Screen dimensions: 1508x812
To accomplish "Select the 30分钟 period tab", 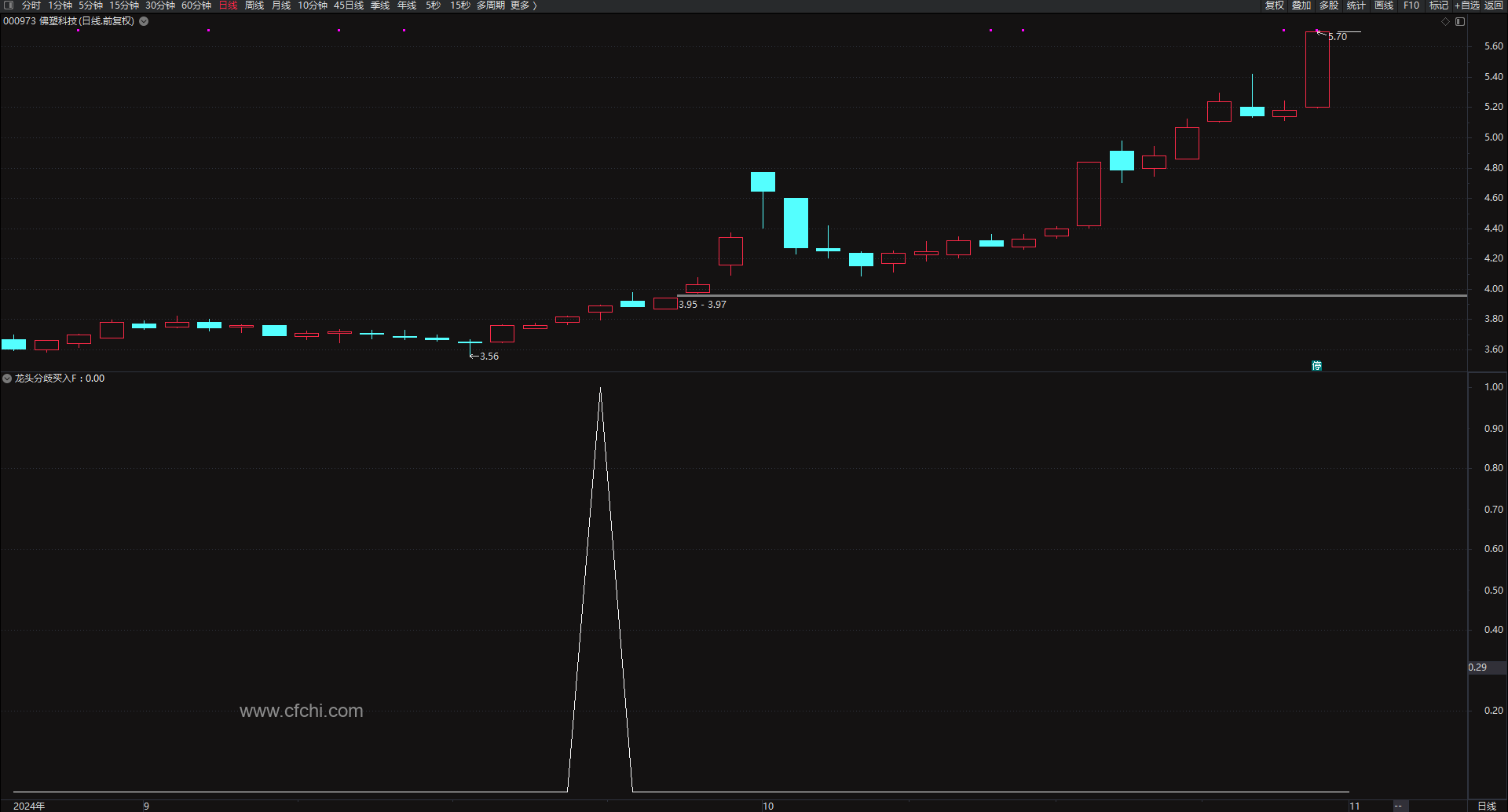I will tap(160, 5).
